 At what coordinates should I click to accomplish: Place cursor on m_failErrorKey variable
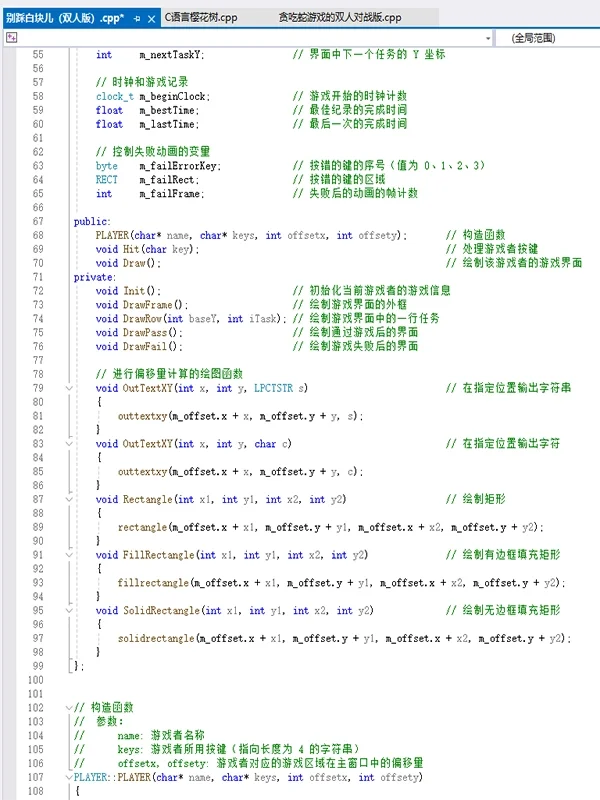click(x=180, y=166)
